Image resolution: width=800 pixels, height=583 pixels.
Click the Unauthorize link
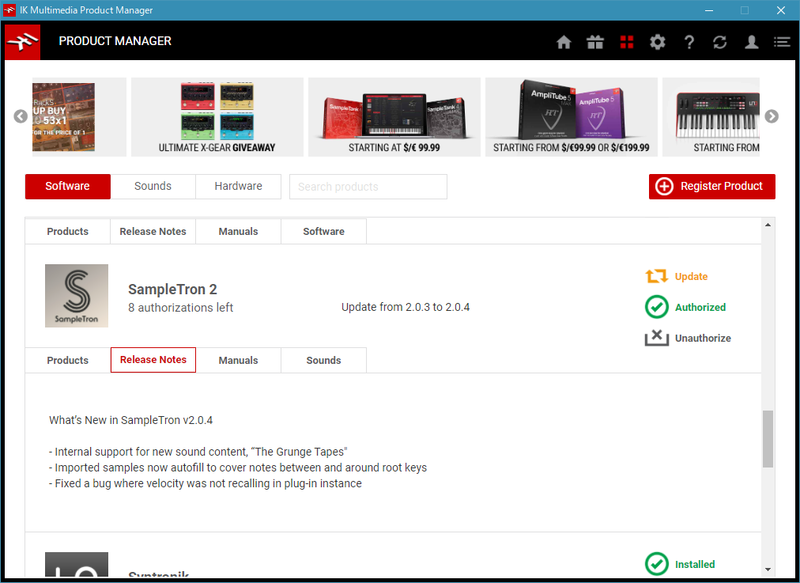pos(703,338)
